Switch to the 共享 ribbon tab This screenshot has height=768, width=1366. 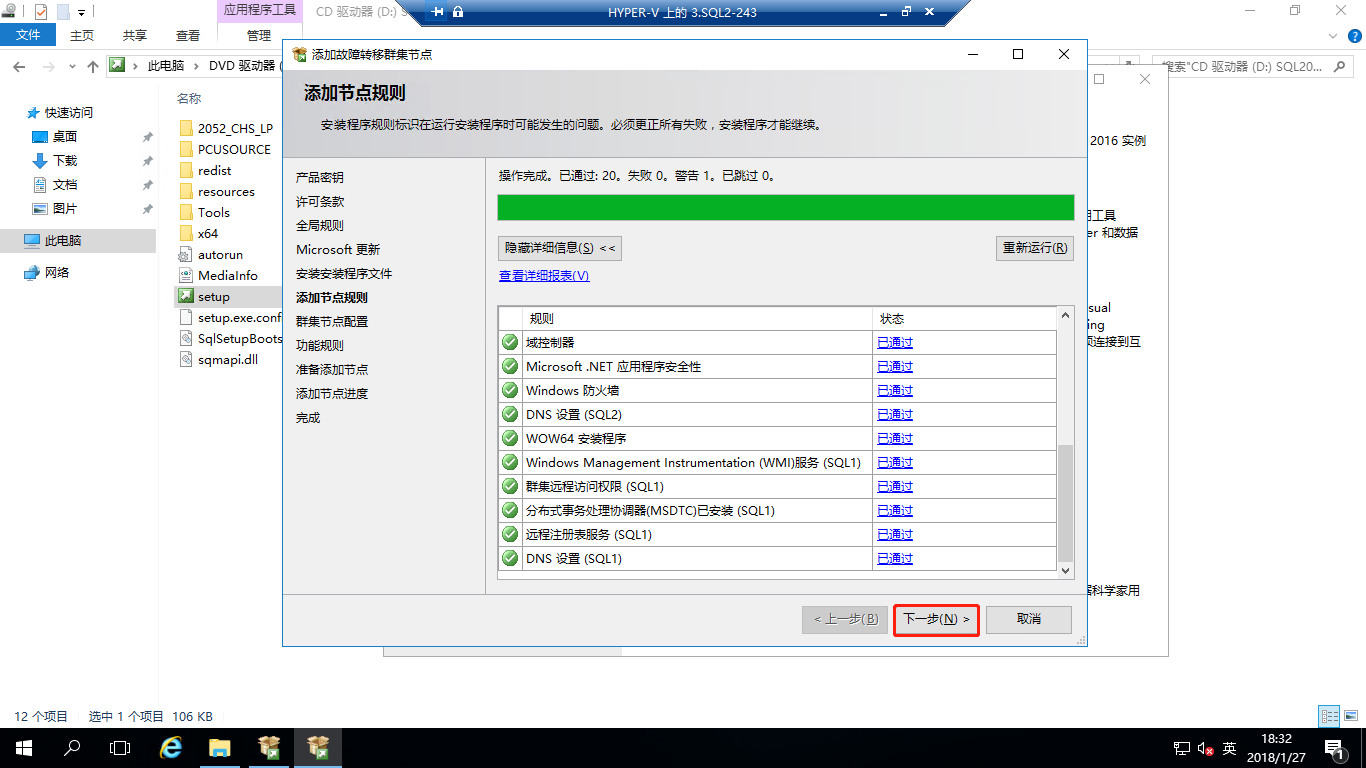point(135,35)
